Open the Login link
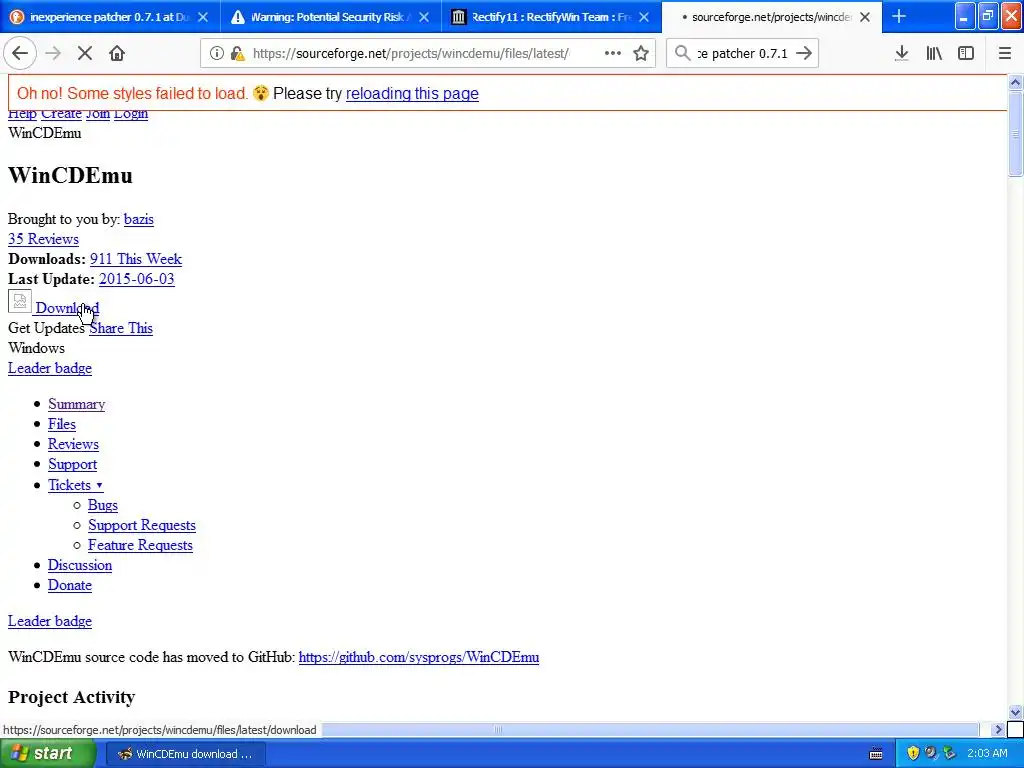Image resolution: width=1024 pixels, height=768 pixels. 131,115
